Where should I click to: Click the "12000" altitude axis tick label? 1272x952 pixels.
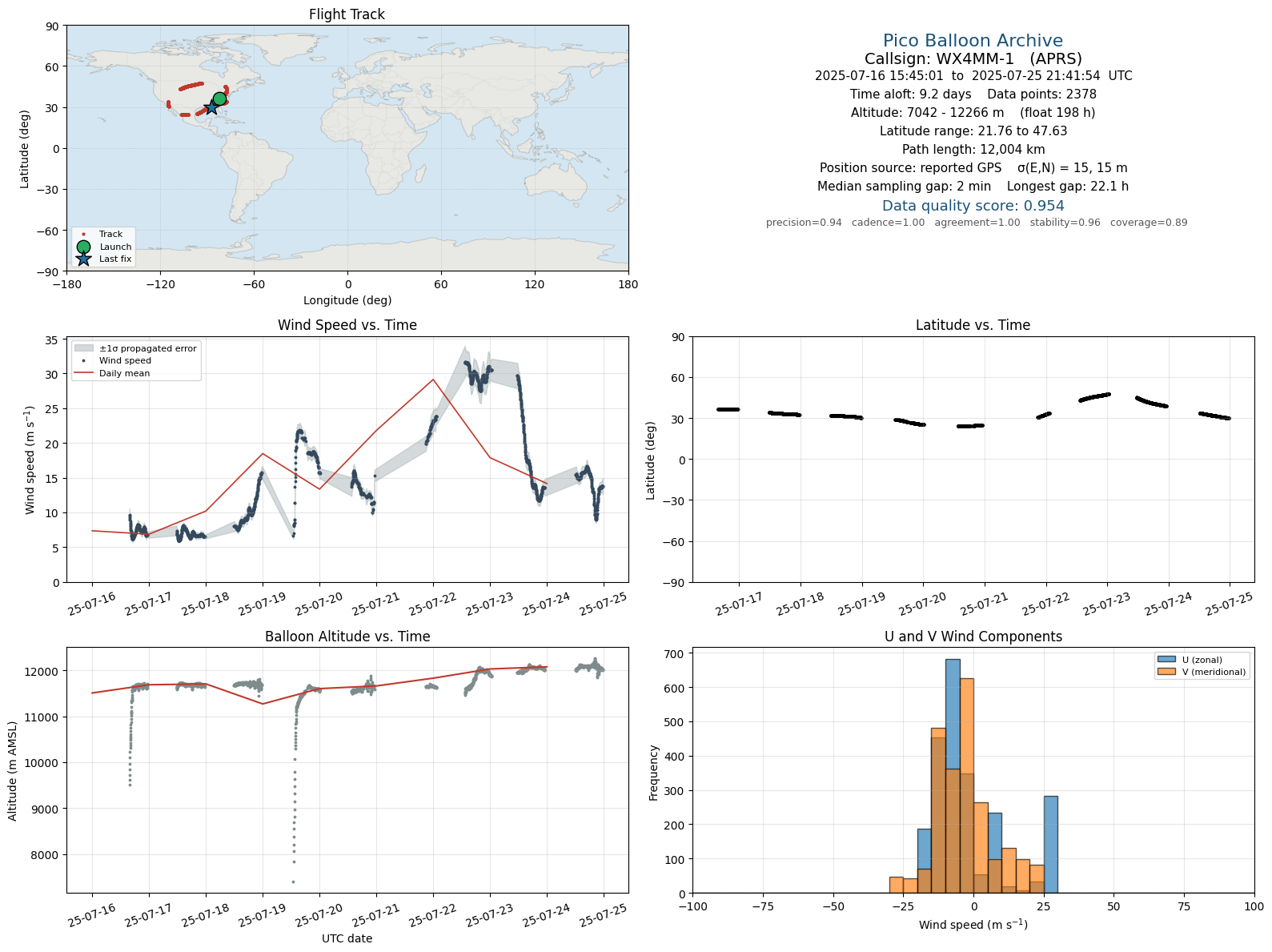43,671
